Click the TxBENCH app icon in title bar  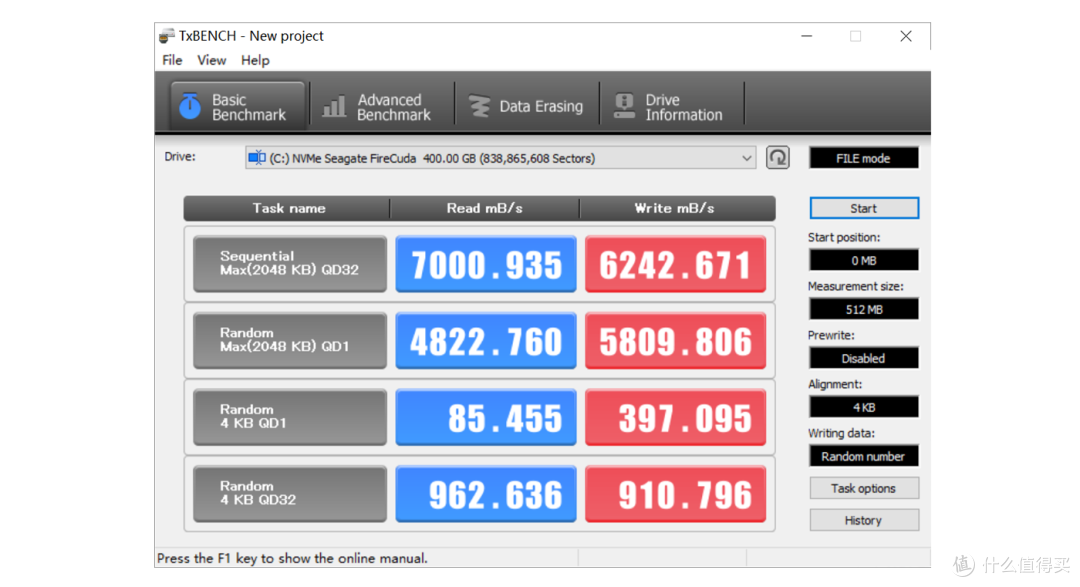[167, 36]
